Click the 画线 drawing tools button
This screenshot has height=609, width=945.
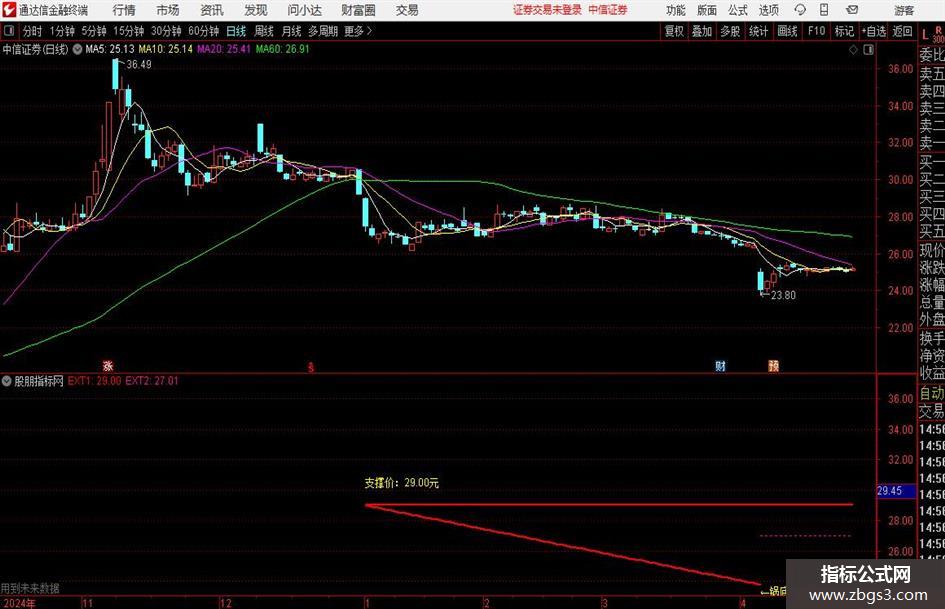pyautogui.click(x=787, y=31)
